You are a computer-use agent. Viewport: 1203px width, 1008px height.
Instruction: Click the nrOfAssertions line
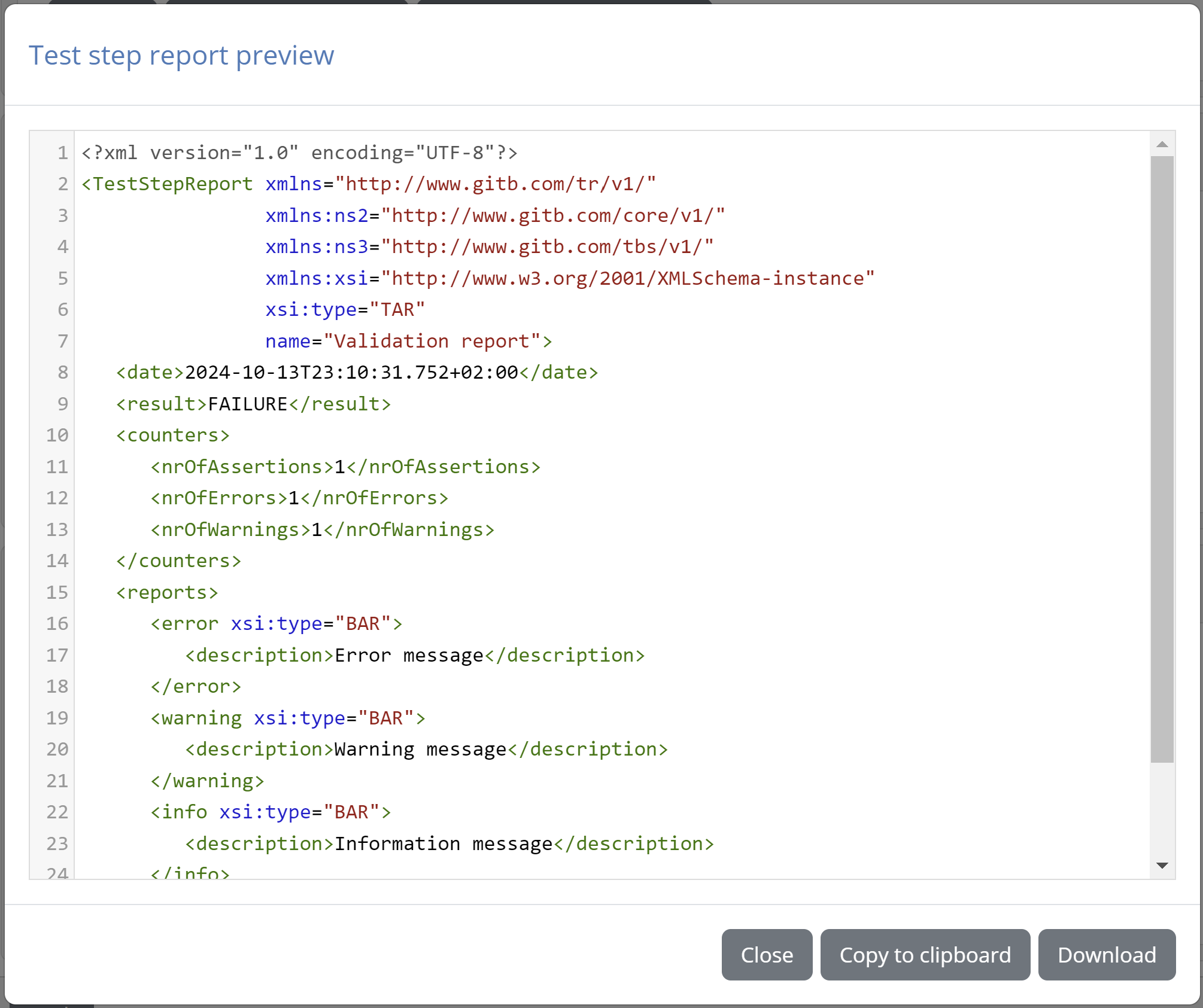(x=345, y=467)
